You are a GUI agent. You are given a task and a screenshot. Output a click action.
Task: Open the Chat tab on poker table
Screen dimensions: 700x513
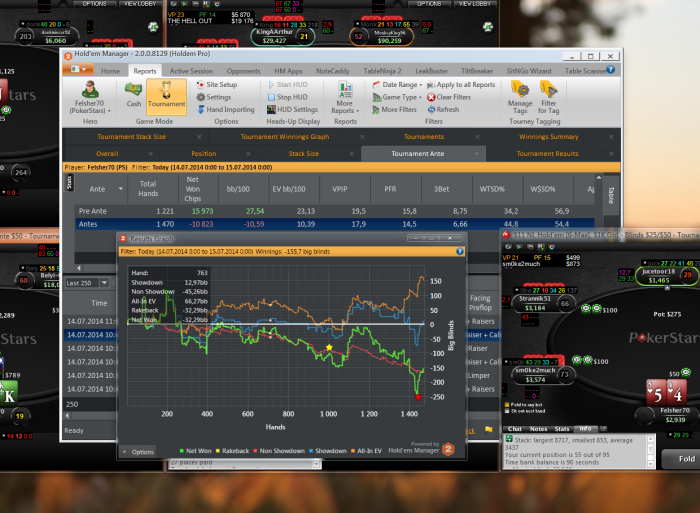(x=514, y=429)
